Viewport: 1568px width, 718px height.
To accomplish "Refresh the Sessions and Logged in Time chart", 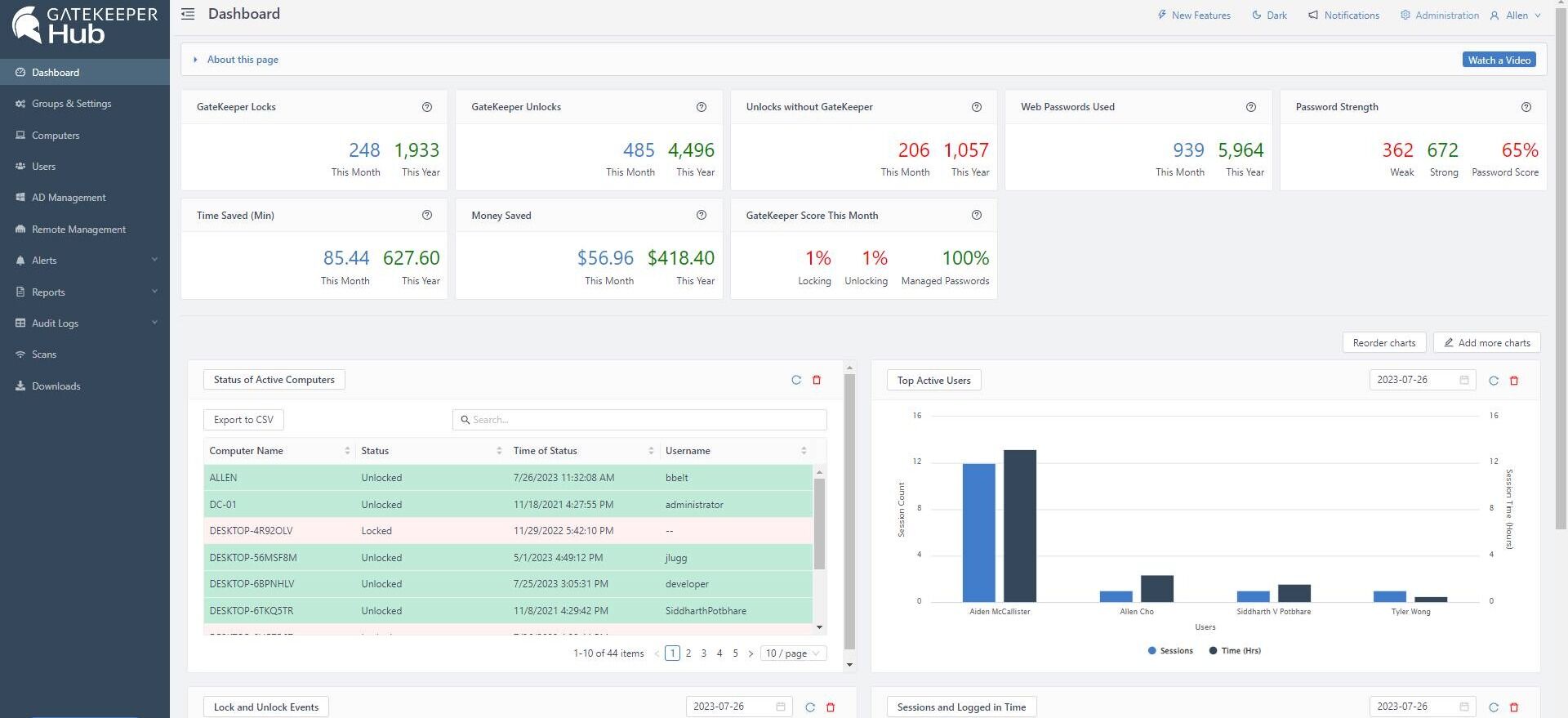I will coord(1494,707).
